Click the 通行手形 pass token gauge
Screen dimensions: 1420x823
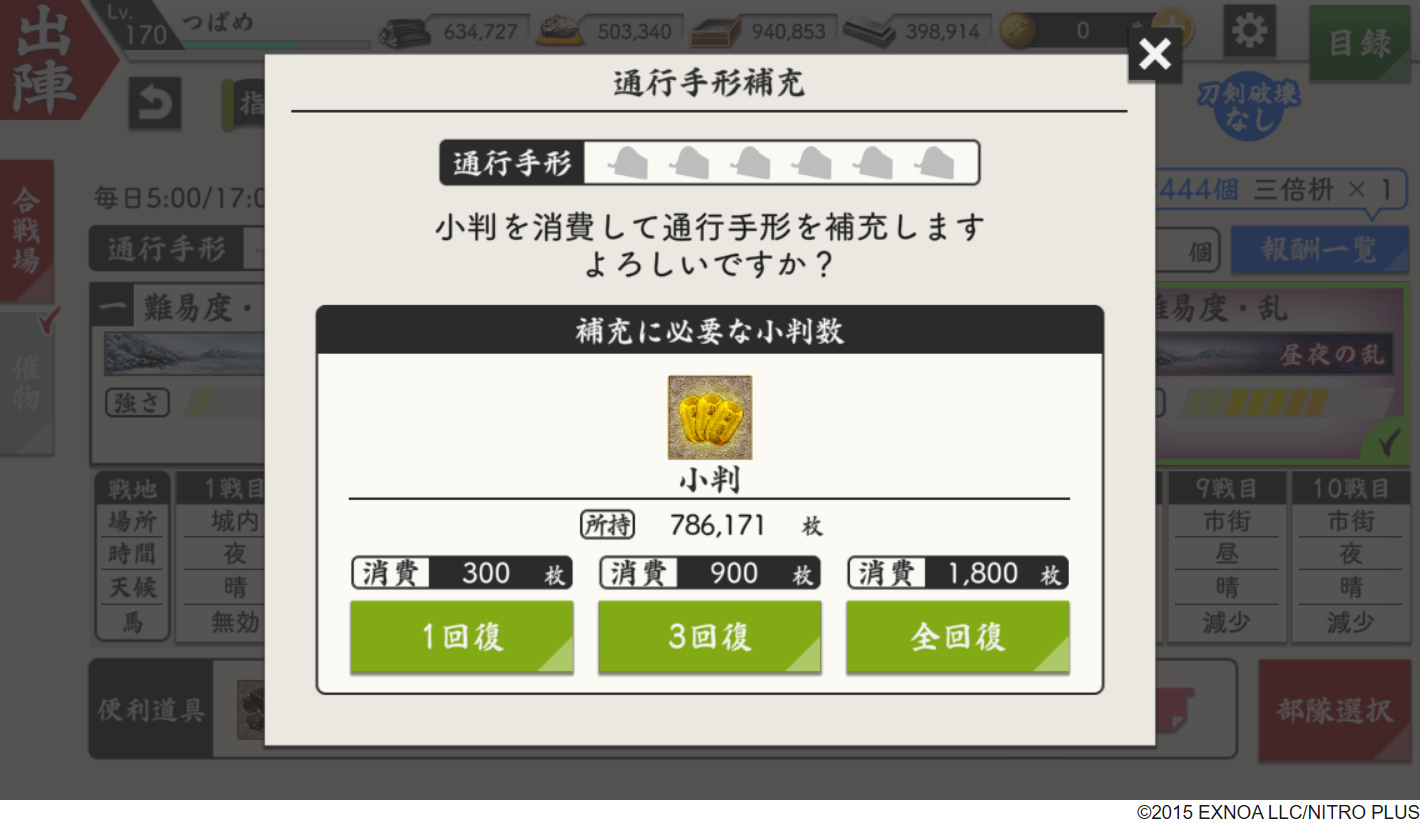(710, 162)
